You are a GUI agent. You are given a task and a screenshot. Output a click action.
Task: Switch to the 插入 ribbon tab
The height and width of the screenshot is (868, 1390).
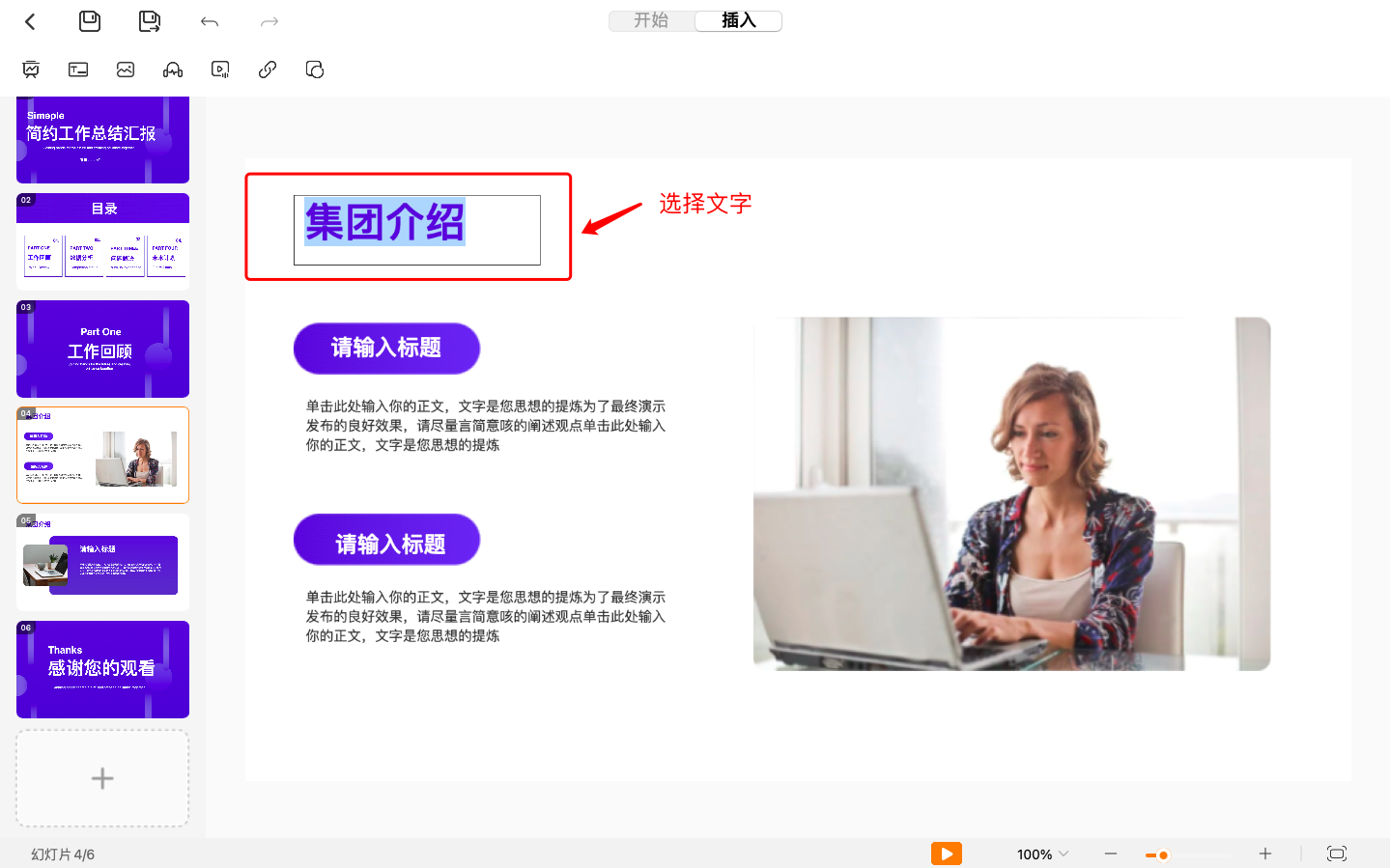[x=738, y=20]
